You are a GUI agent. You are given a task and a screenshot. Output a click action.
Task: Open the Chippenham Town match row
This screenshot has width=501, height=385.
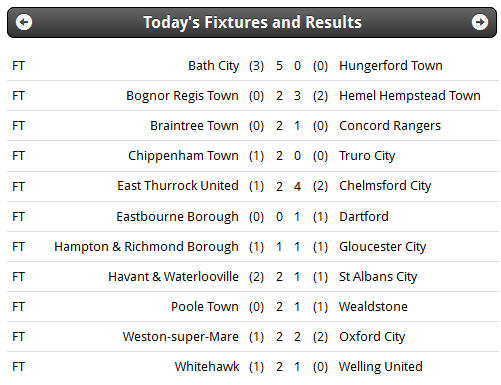[253, 156]
